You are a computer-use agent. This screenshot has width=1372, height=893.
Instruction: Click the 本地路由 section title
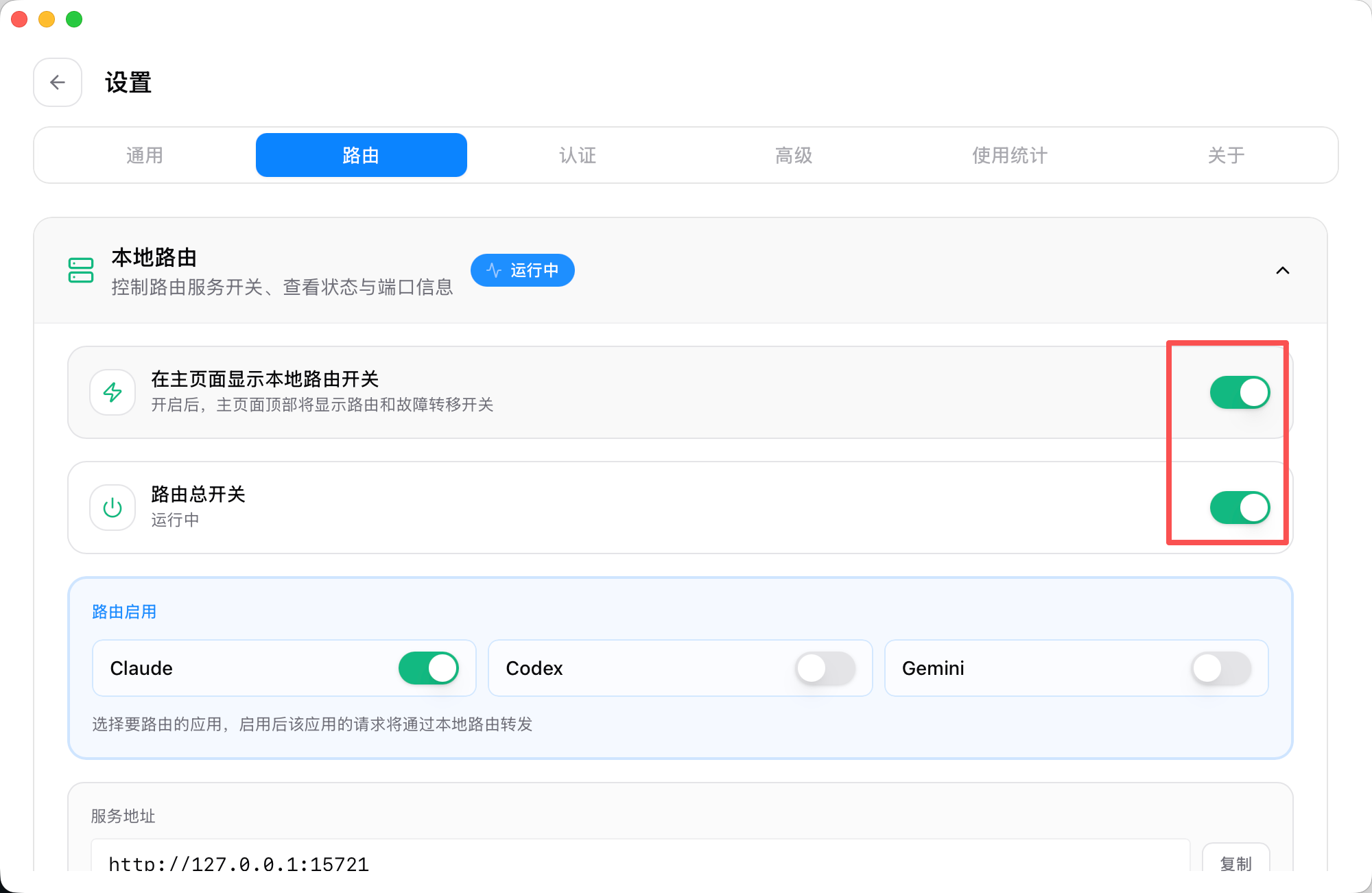tap(154, 258)
